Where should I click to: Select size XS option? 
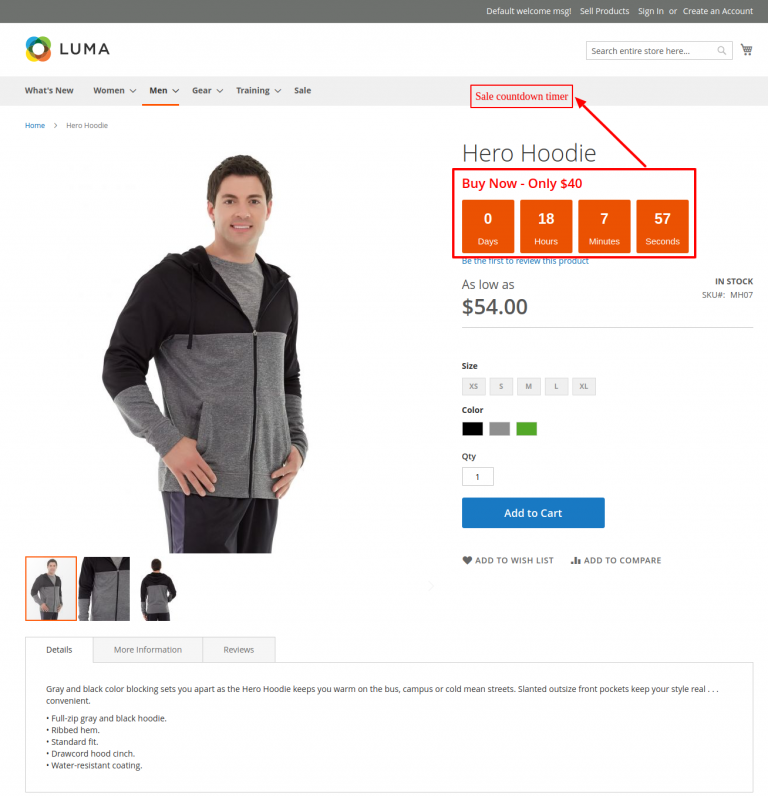[x=474, y=386]
